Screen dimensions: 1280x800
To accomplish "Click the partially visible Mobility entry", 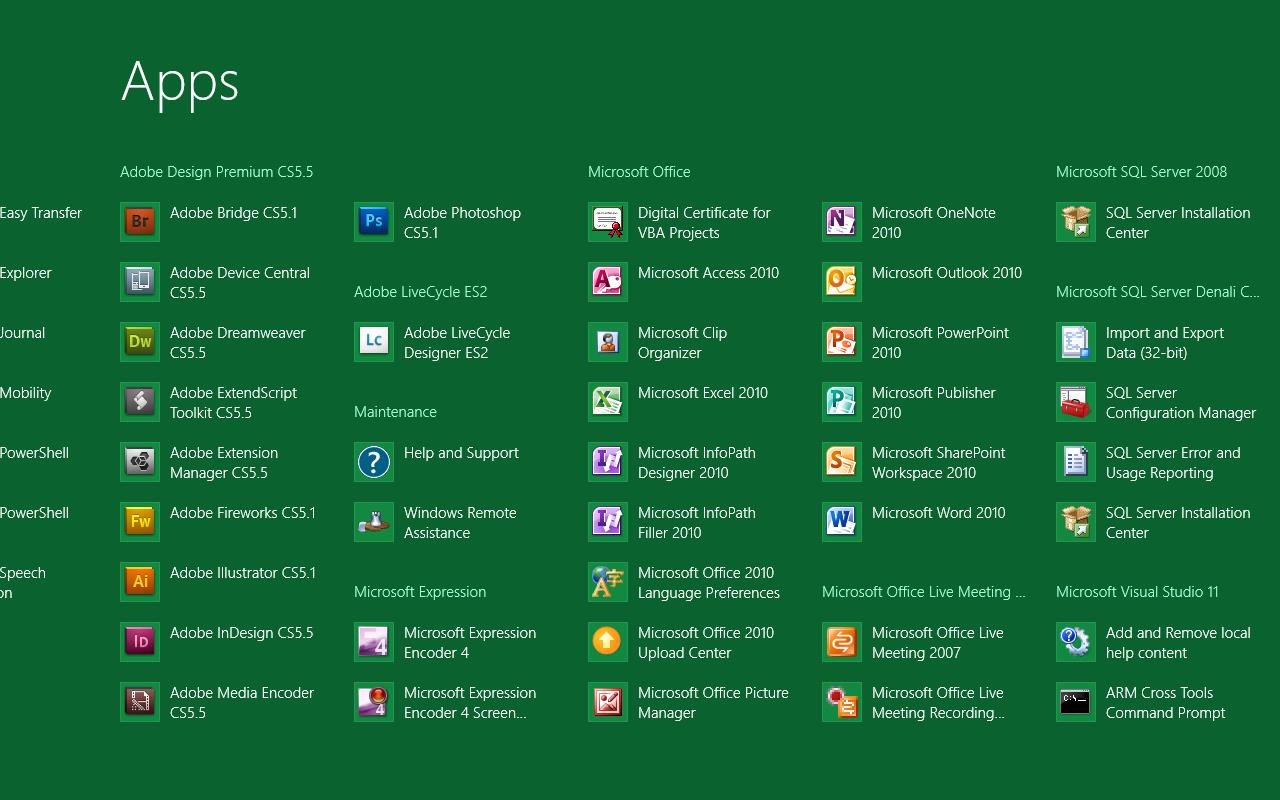I will (25, 393).
